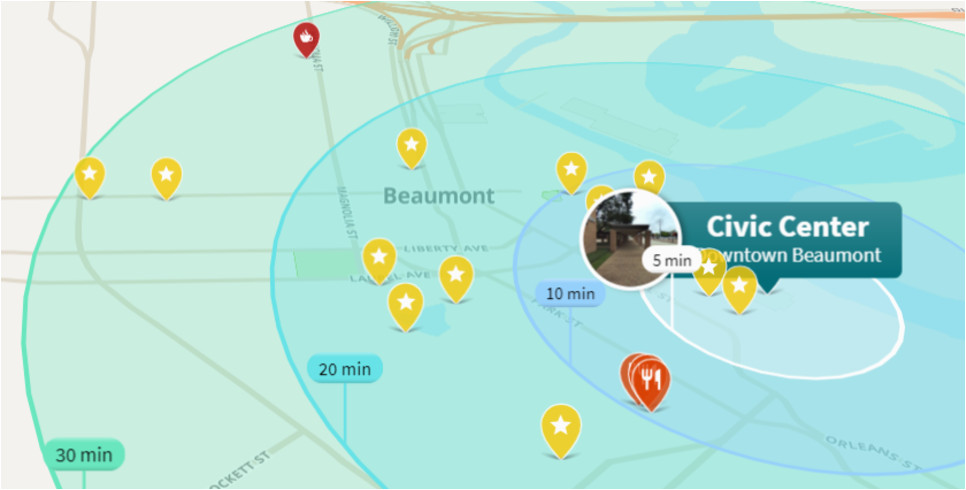Screen dimensions: 966x490
Task: Select the 10 min radius label
Action: click(x=570, y=293)
